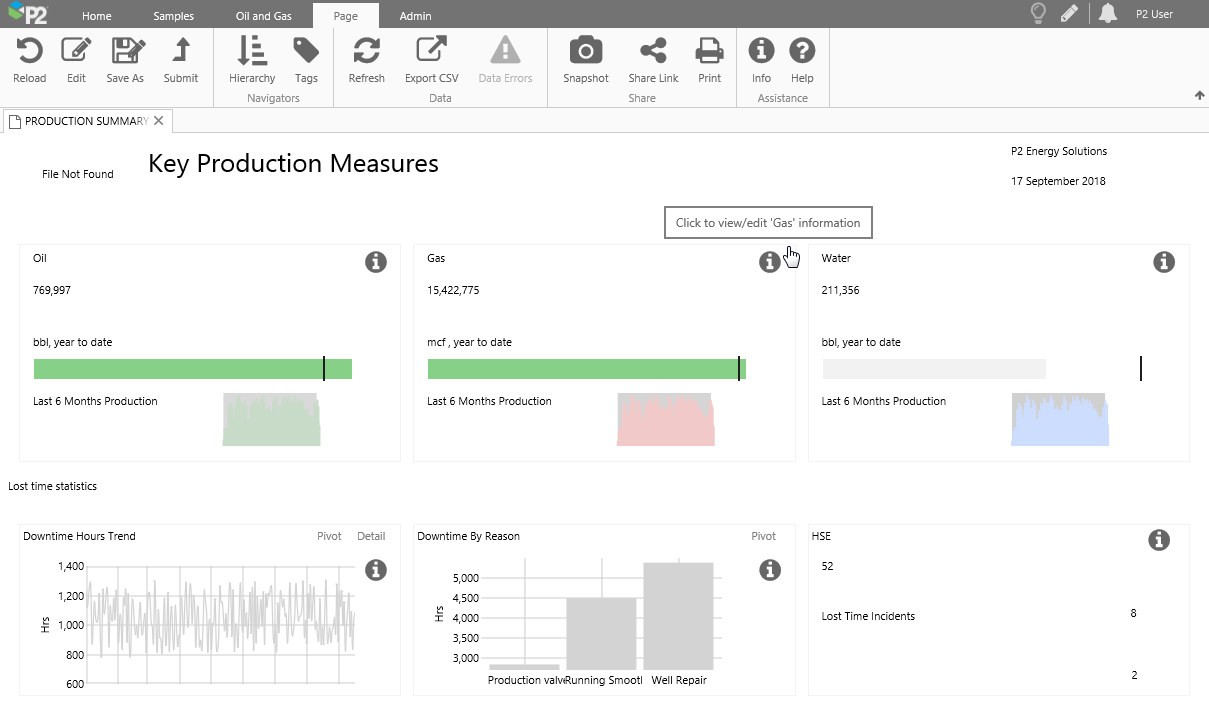The image size is (1209, 710).
Task: Collapse the ribbon with the up arrow
Action: pyautogui.click(x=1199, y=96)
